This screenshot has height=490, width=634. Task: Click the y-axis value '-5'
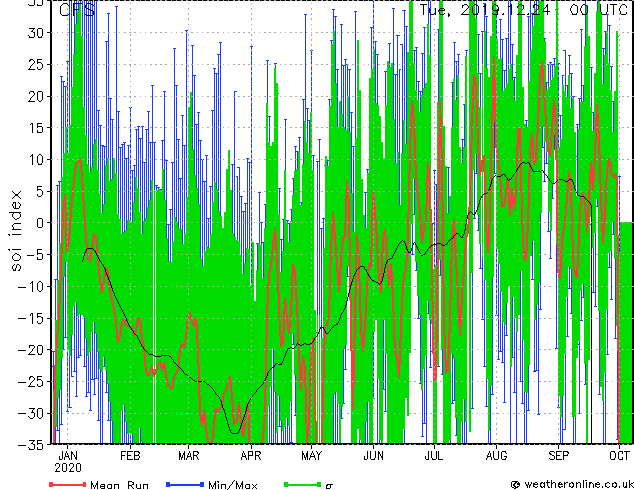(x=35, y=255)
